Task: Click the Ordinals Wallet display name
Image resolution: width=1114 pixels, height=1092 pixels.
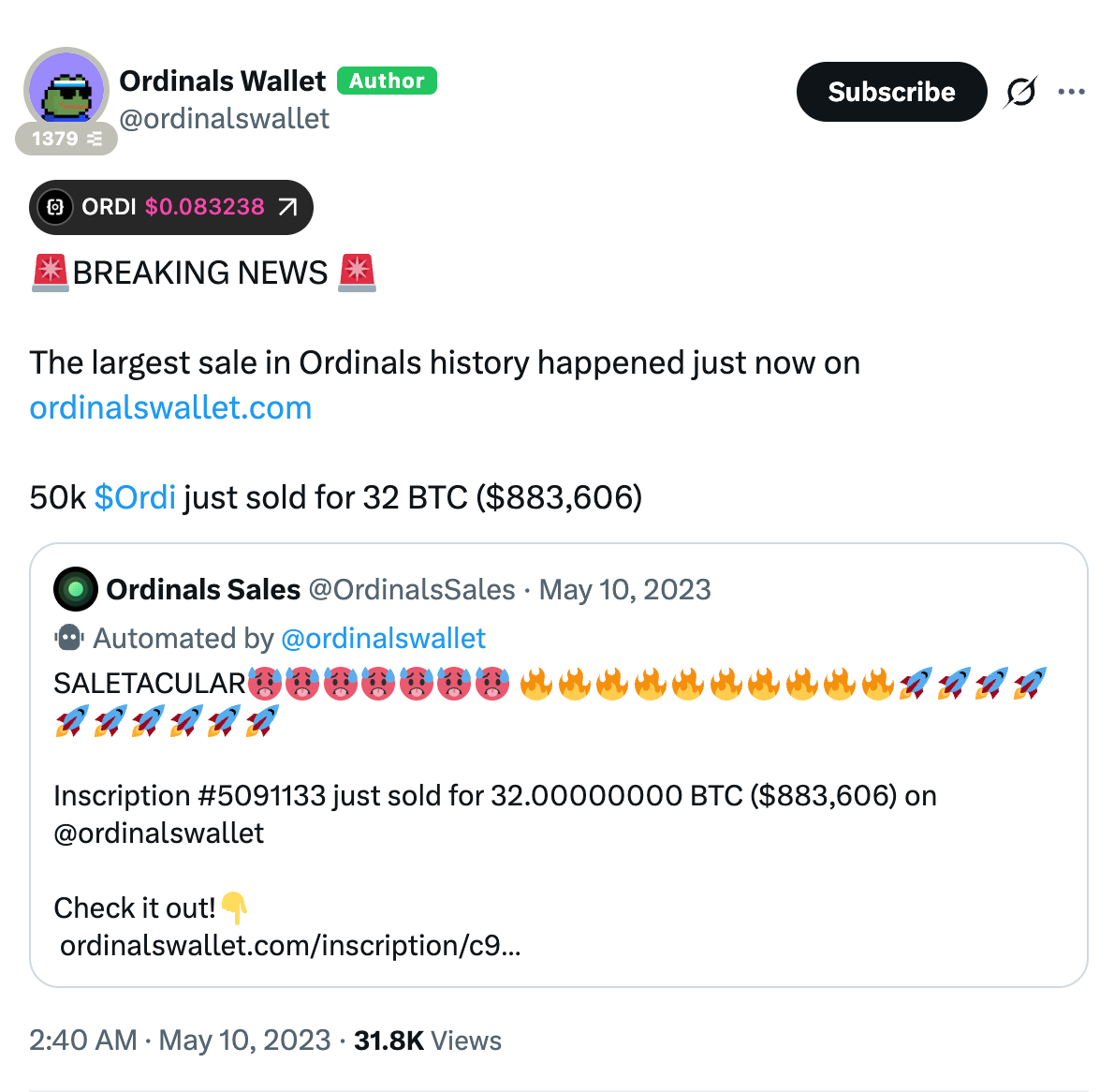Action: click(222, 81)
